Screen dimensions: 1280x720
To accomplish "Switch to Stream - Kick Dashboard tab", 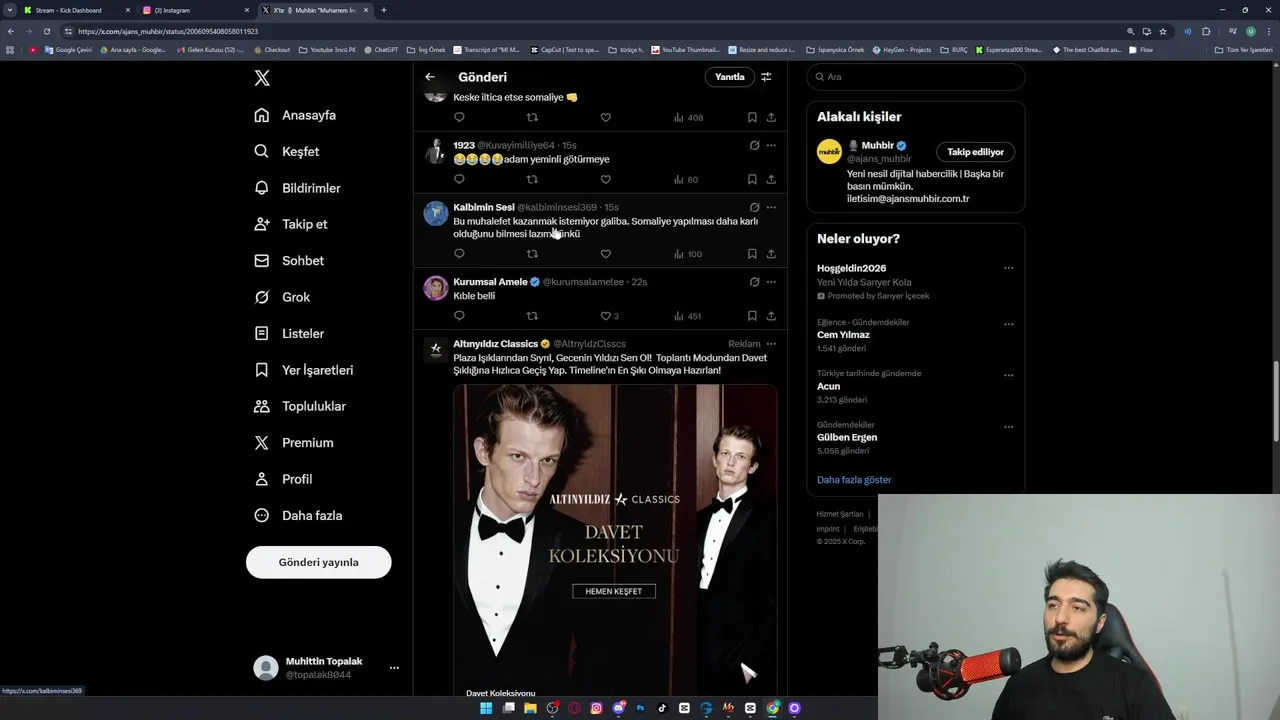I will pos(78,10).
